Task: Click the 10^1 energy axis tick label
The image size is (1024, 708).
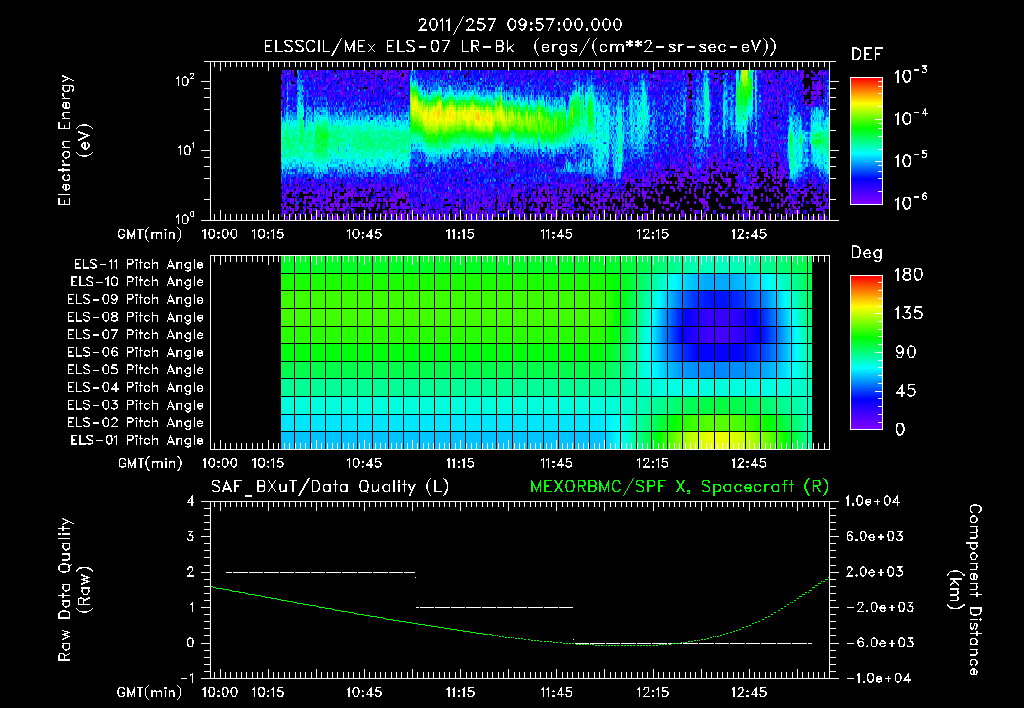Action: (185, 150)
